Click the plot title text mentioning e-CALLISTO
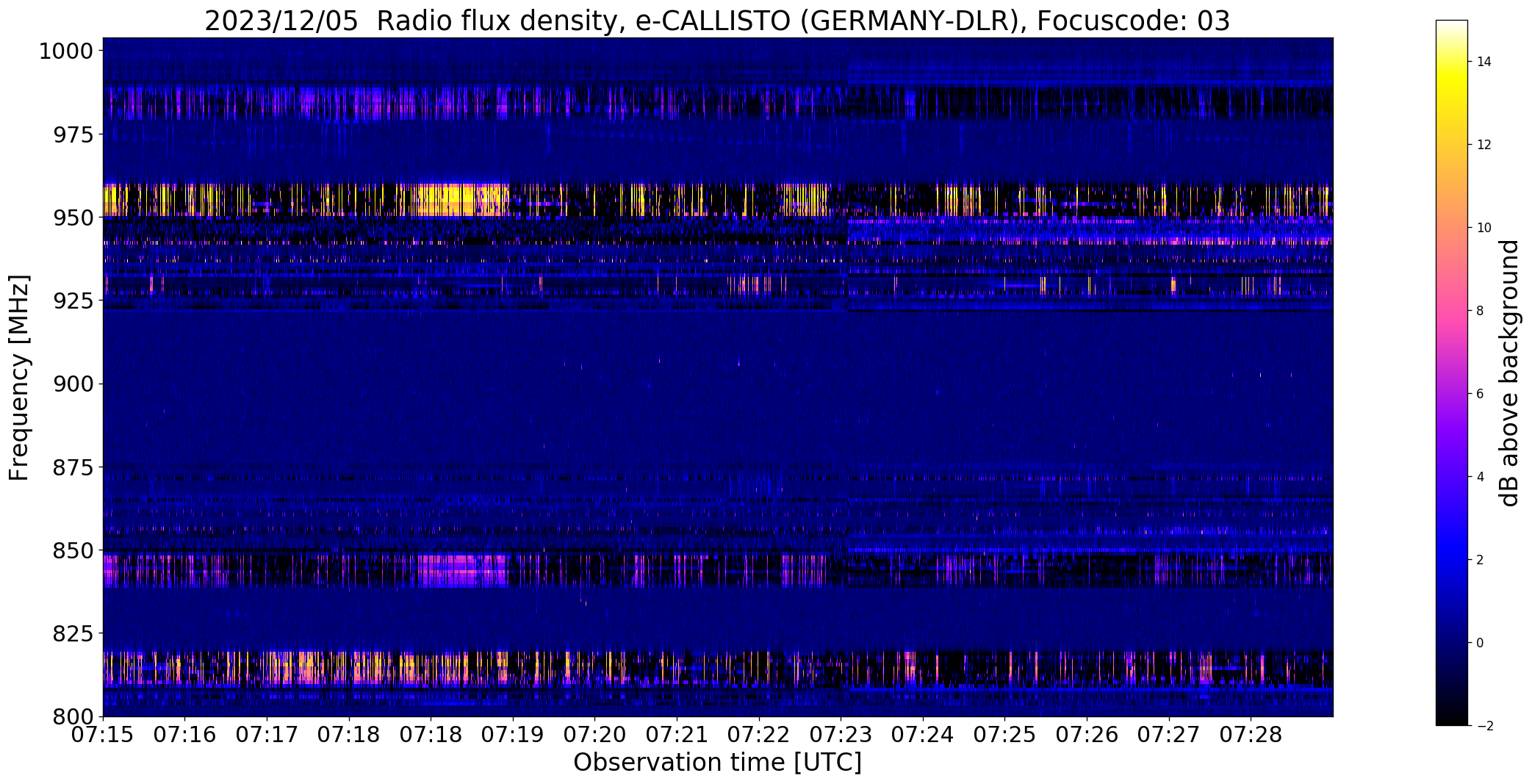Image resolution: width=1532 pixels, height=784 pixels. tap(717, 21)
